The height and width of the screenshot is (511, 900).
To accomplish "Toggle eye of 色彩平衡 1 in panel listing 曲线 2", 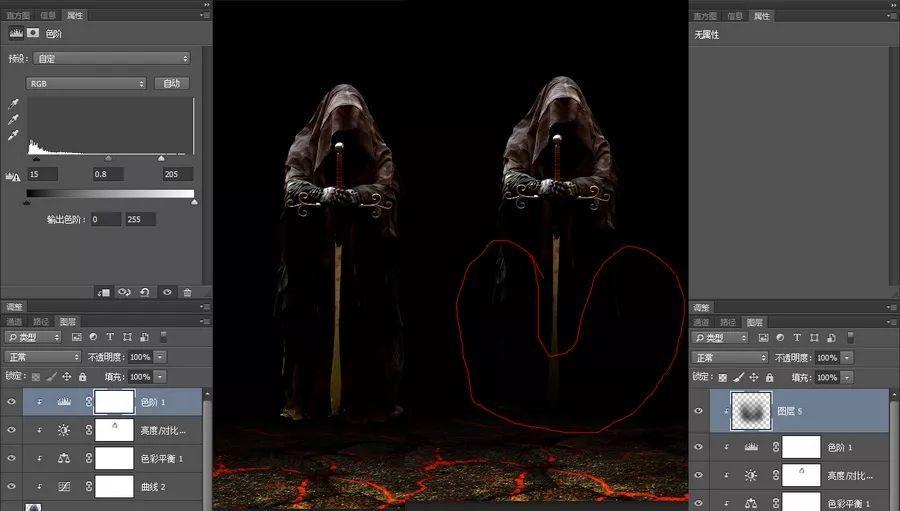I will coord(11,458).
